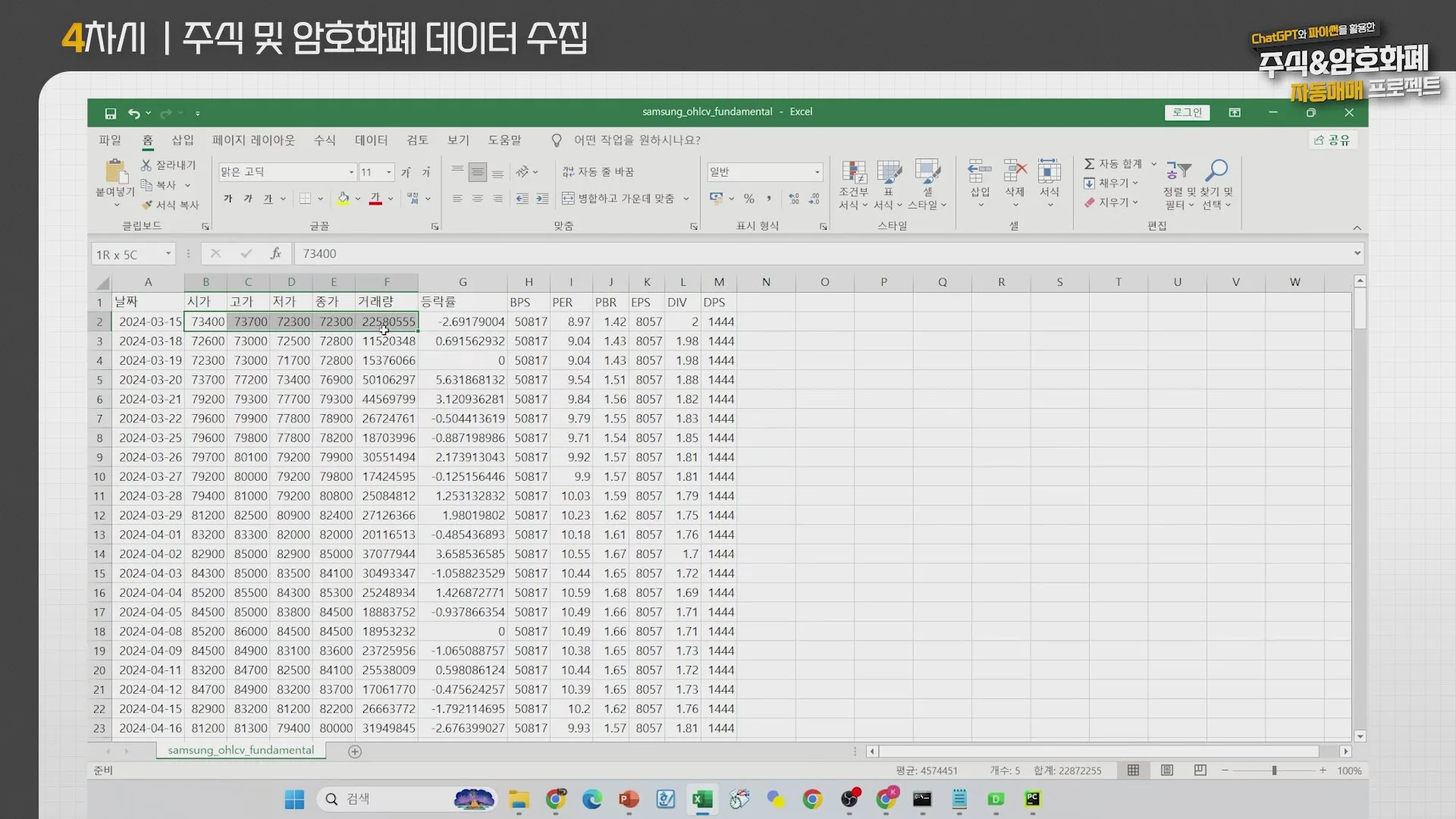
Task: Click the Cut scissors icon
Action: (x=146, y=165)
